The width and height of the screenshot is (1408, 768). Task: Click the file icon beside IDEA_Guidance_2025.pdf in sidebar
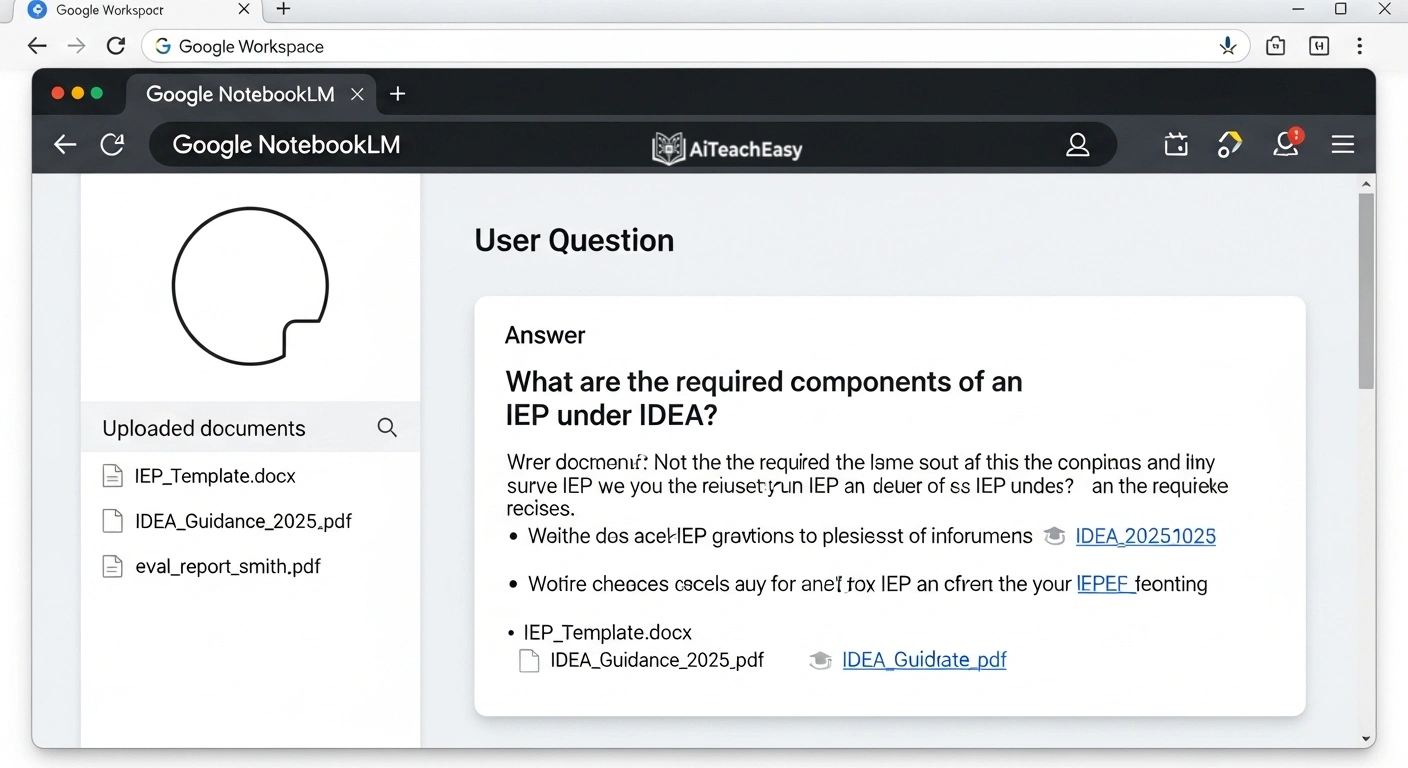[x=113, y=521]
